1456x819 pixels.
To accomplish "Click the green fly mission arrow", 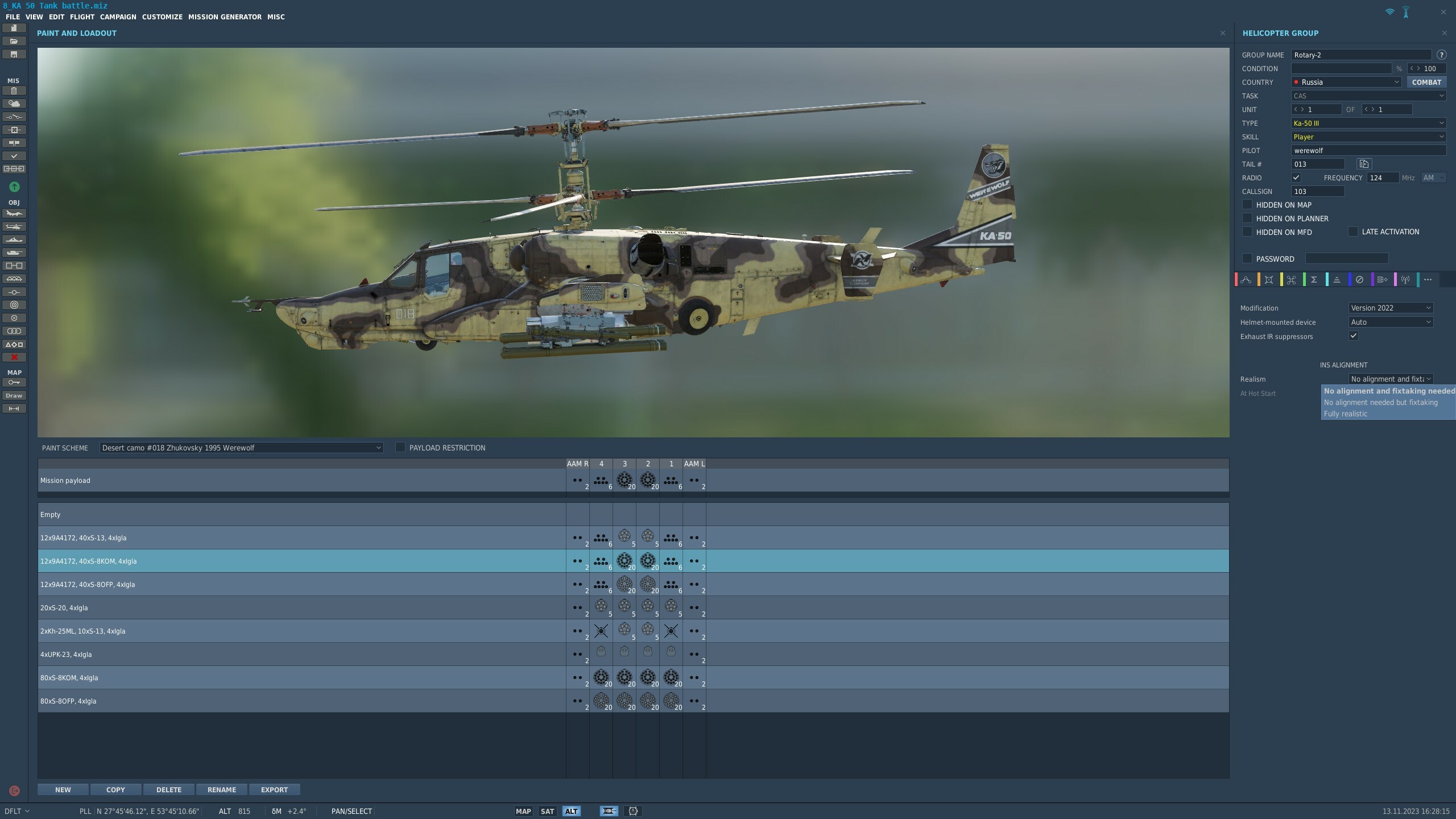I will [x=14, y=187].
